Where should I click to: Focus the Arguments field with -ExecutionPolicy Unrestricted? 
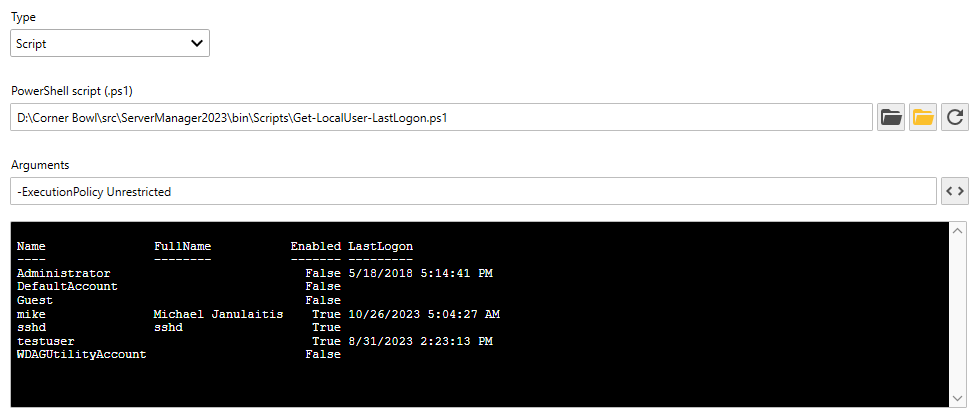pos(473,191)
